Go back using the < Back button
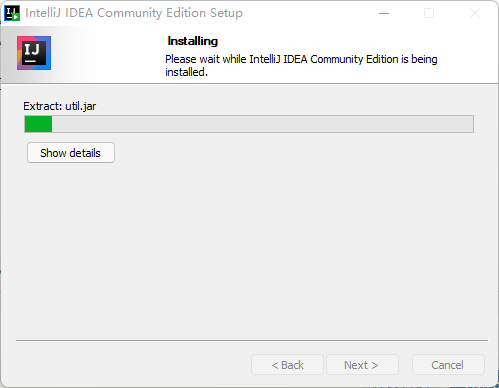 pyautogui.click(x=287, y=365)
